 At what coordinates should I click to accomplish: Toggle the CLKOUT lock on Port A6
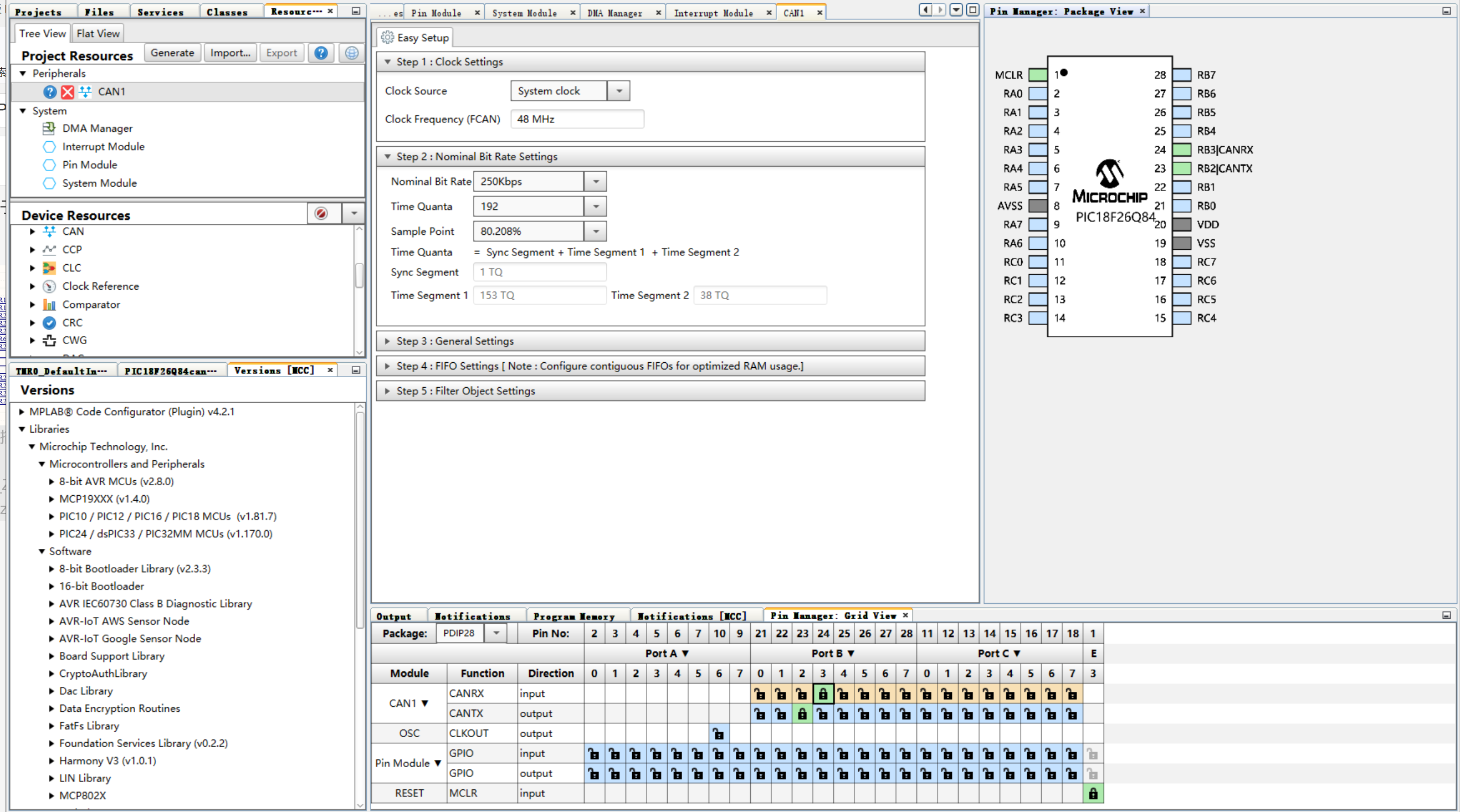[x=719, y=734]
